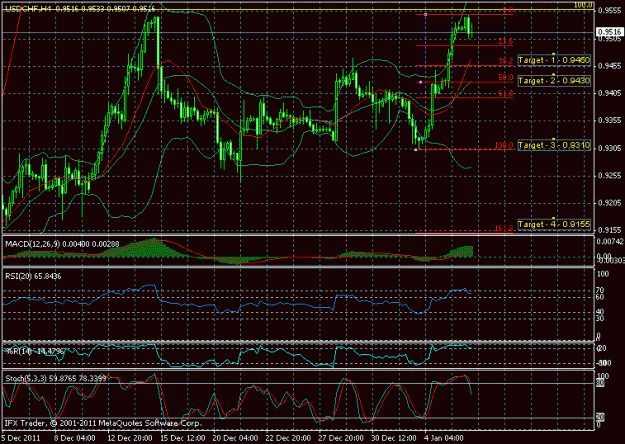The width and height of the screenshot is (625, 444).
Task: Click 0.9455 on the price axis
Action: click(610, 66)
